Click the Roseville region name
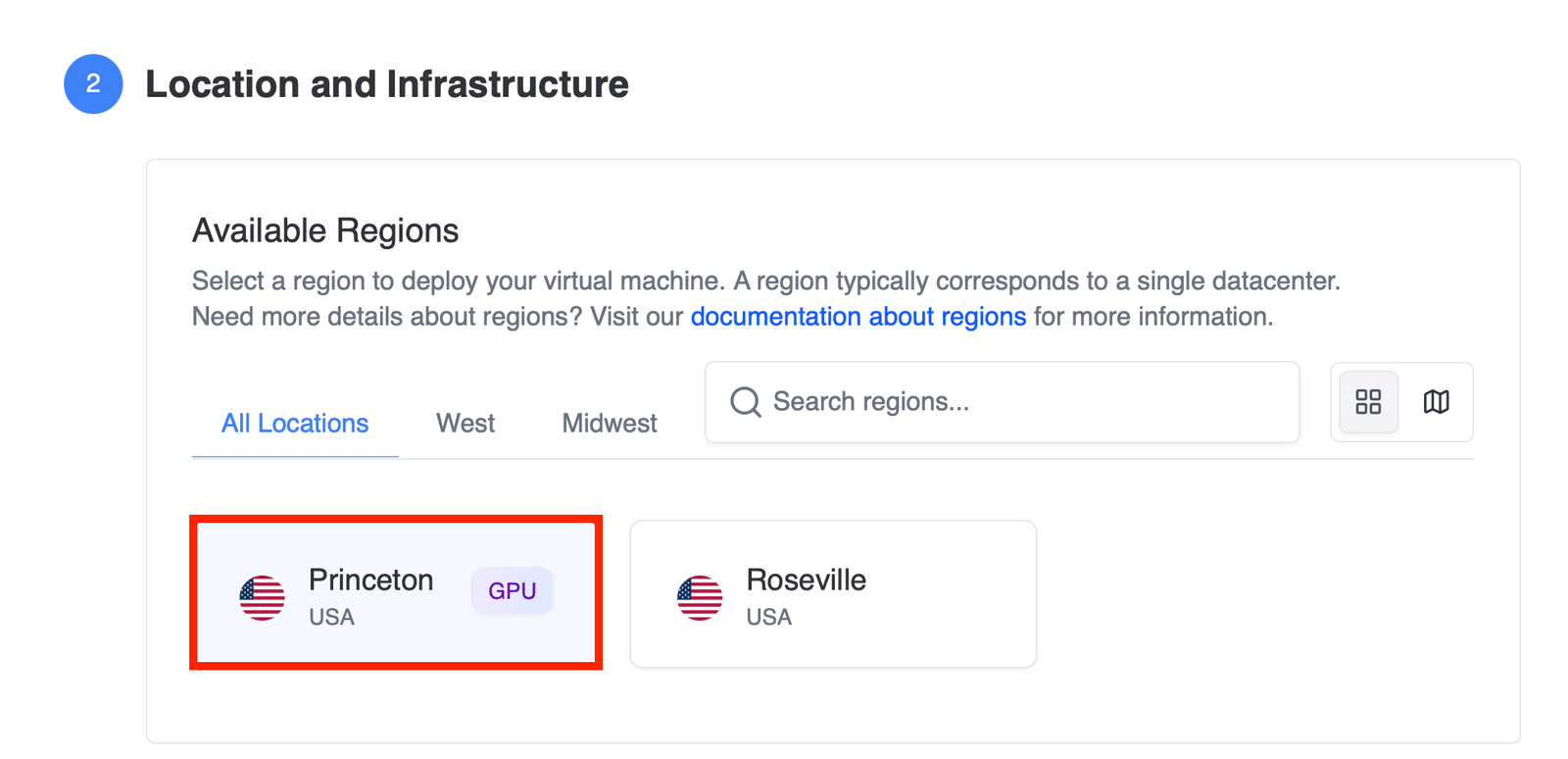Image resolution: width=1568 pixels, height=759 pixels. (x=807, y=580)
